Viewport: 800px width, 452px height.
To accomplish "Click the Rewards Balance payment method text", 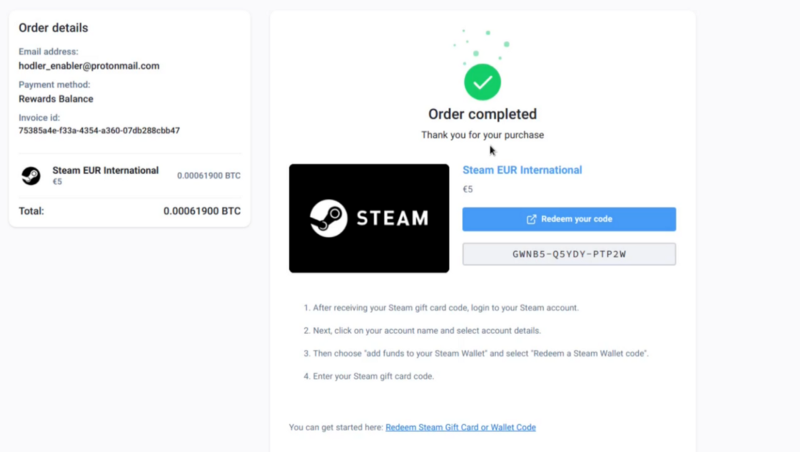I will (x=56, y=99).
